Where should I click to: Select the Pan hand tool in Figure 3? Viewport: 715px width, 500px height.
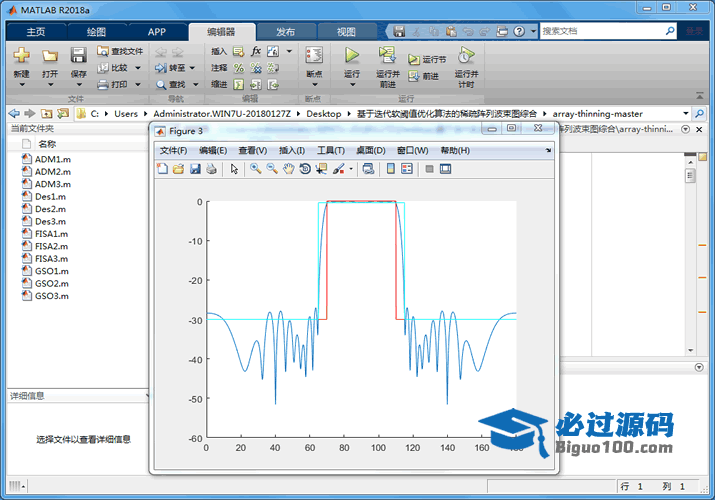(288, 169)
